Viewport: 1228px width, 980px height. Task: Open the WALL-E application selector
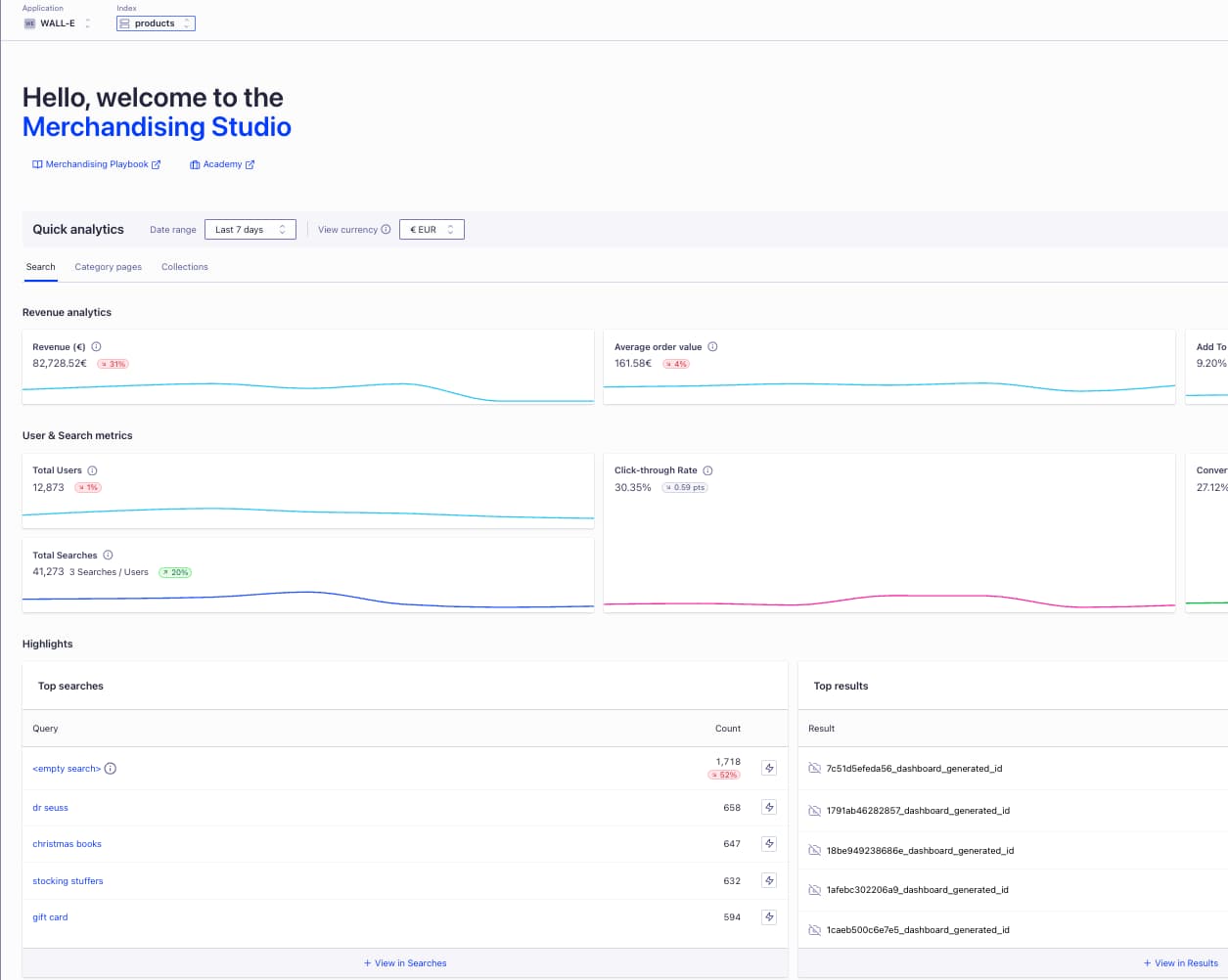tap(58, 23)
